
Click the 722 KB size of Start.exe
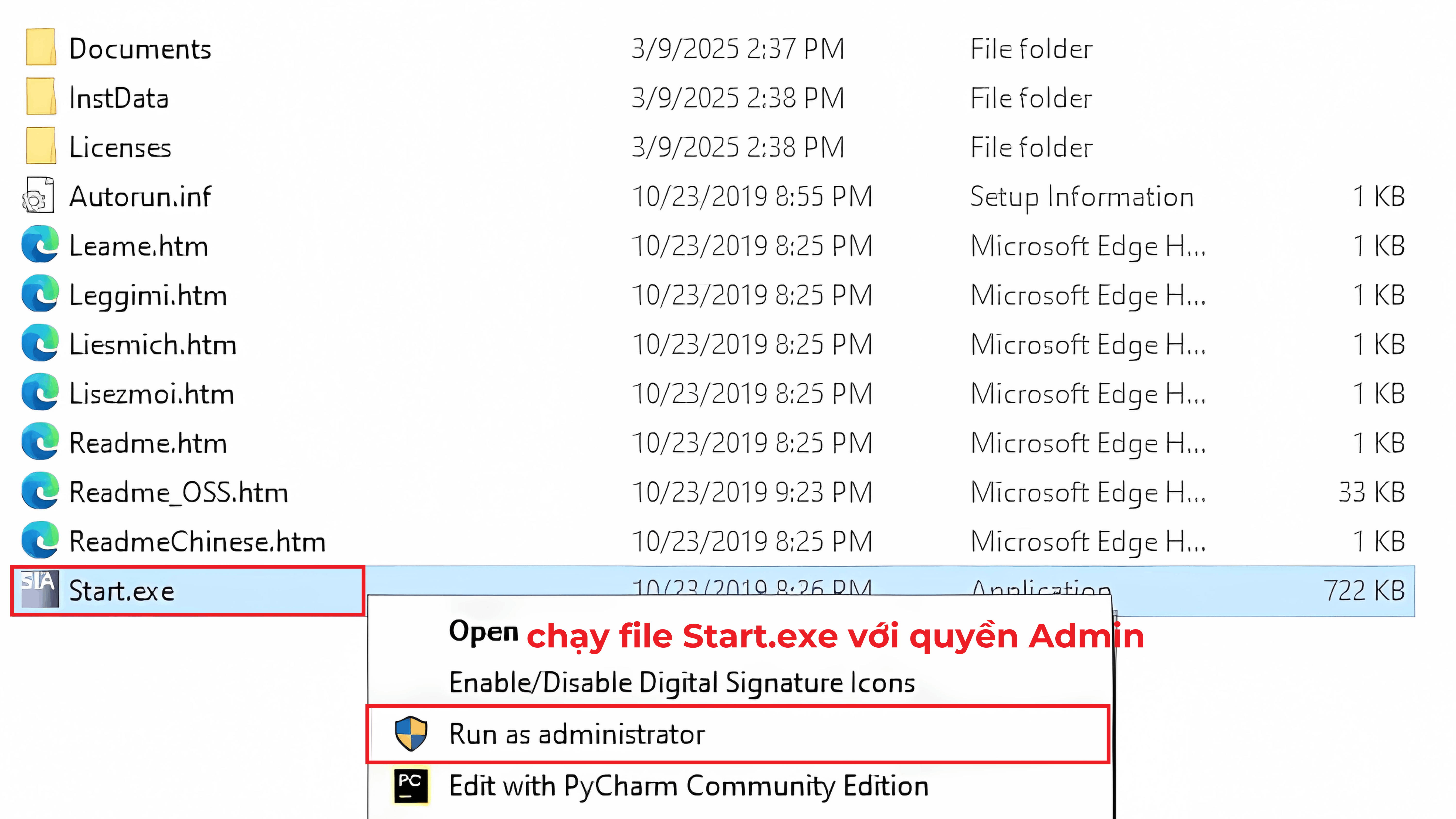1364,591
